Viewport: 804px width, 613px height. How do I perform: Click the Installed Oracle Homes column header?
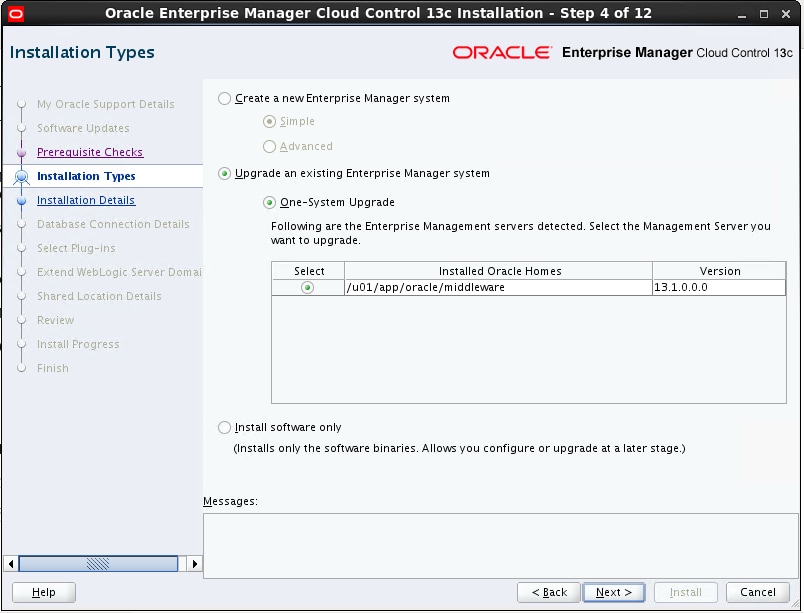(x=499, y=271)
